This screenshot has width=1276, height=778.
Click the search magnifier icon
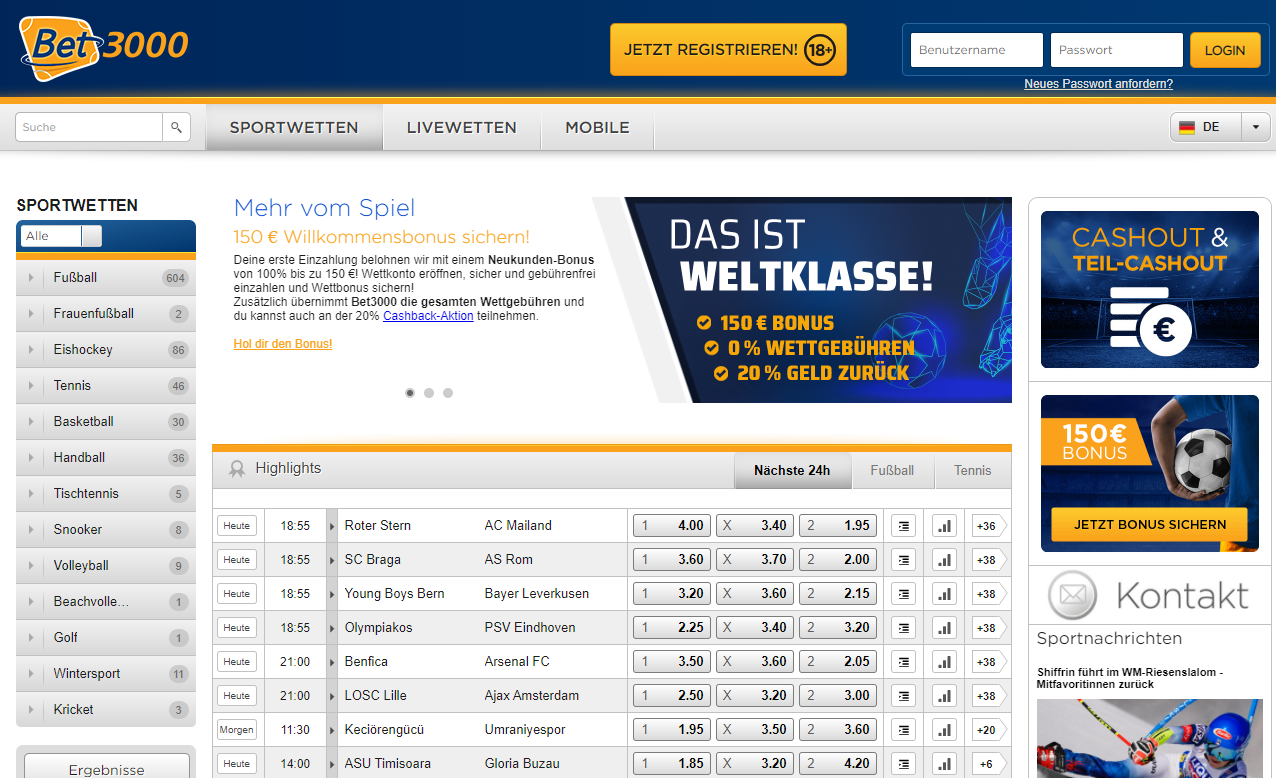point(177,127)
